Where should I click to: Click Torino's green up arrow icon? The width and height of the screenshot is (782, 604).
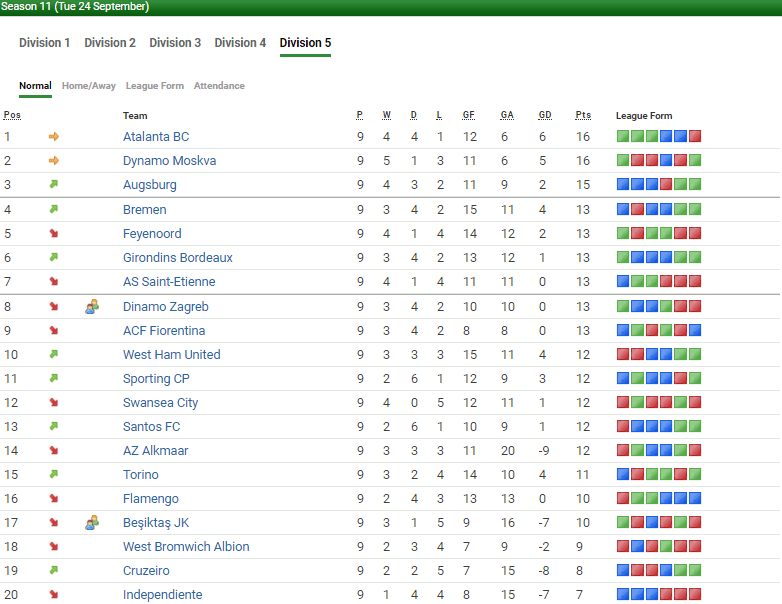click(54, 475)
